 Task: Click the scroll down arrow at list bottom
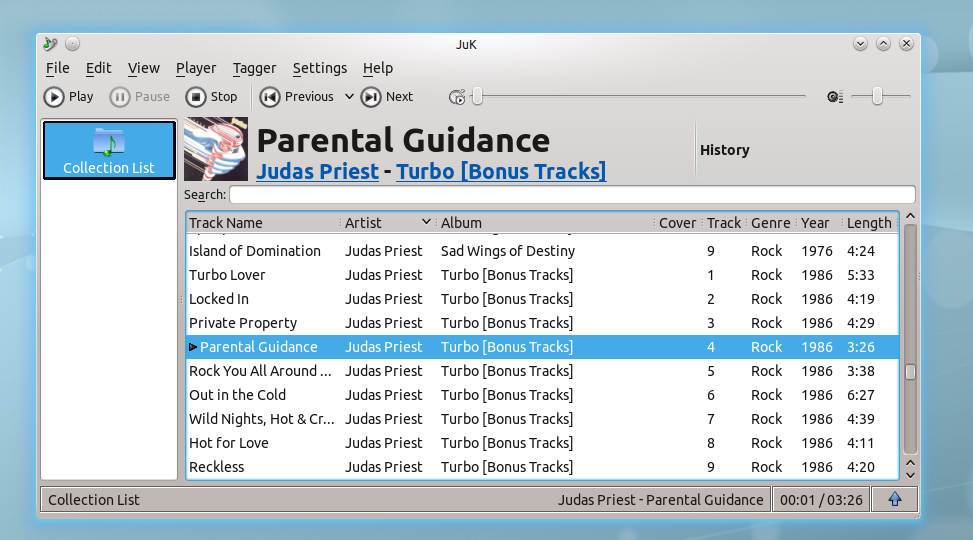click(x=910, y=475)
